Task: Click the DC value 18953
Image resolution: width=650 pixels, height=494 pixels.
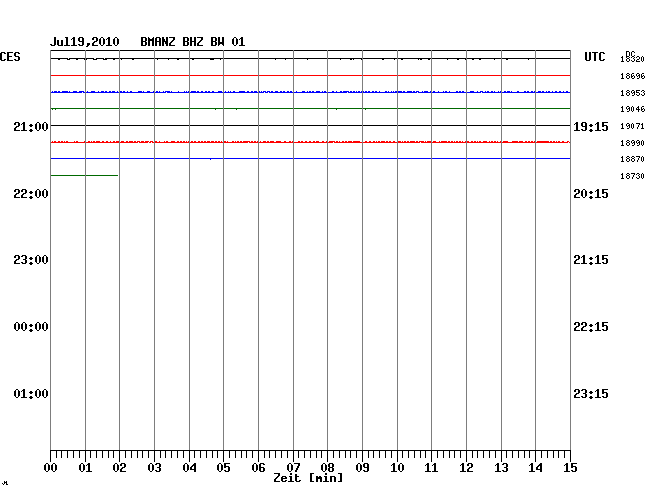Action: [633, 93]
